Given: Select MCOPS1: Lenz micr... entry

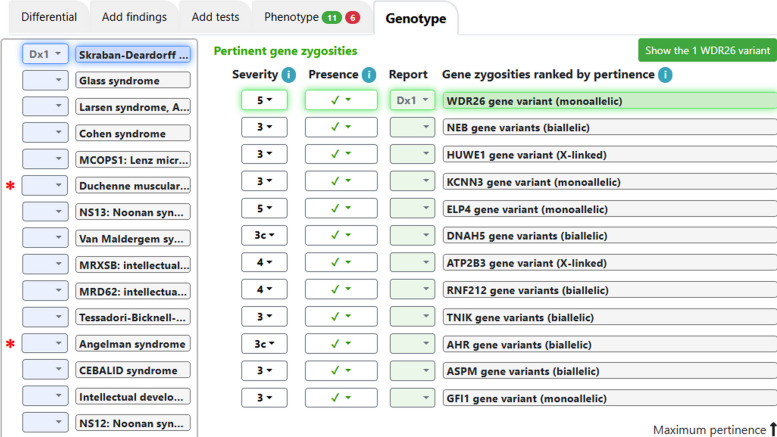Looking at the screenshot, I should pyautogui.click(x=133, y=160).
